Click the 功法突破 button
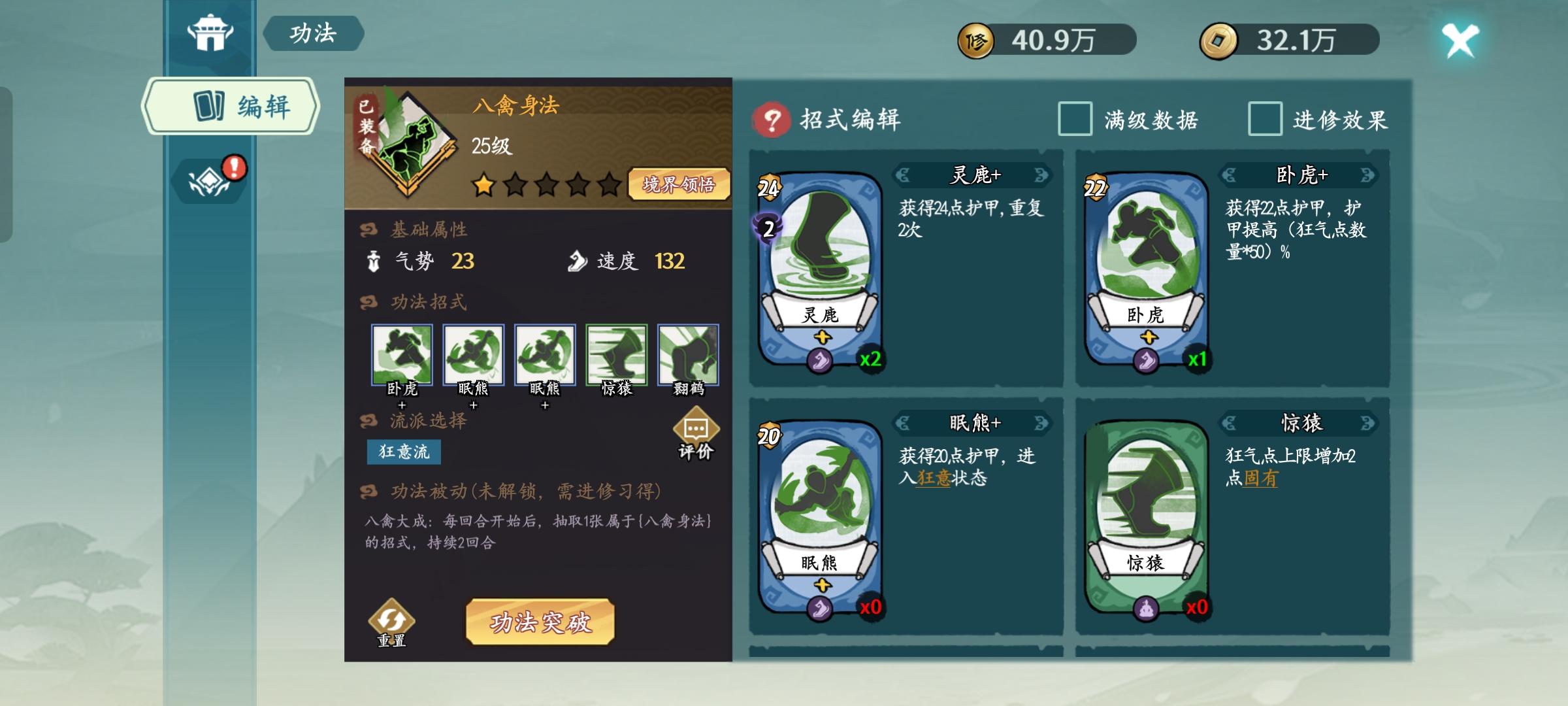The height and width of the screenshot is (706, 1568). coord(540,622)
